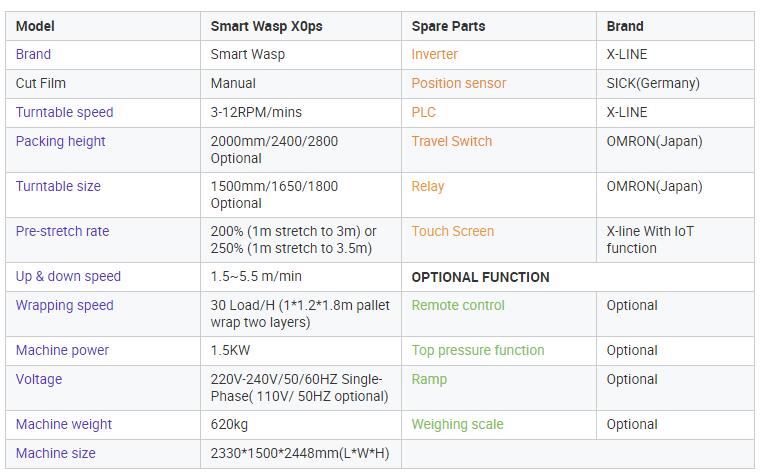Select the Top pressure function link
Viewport: 762px width, 474px height.
coord(478,350)
